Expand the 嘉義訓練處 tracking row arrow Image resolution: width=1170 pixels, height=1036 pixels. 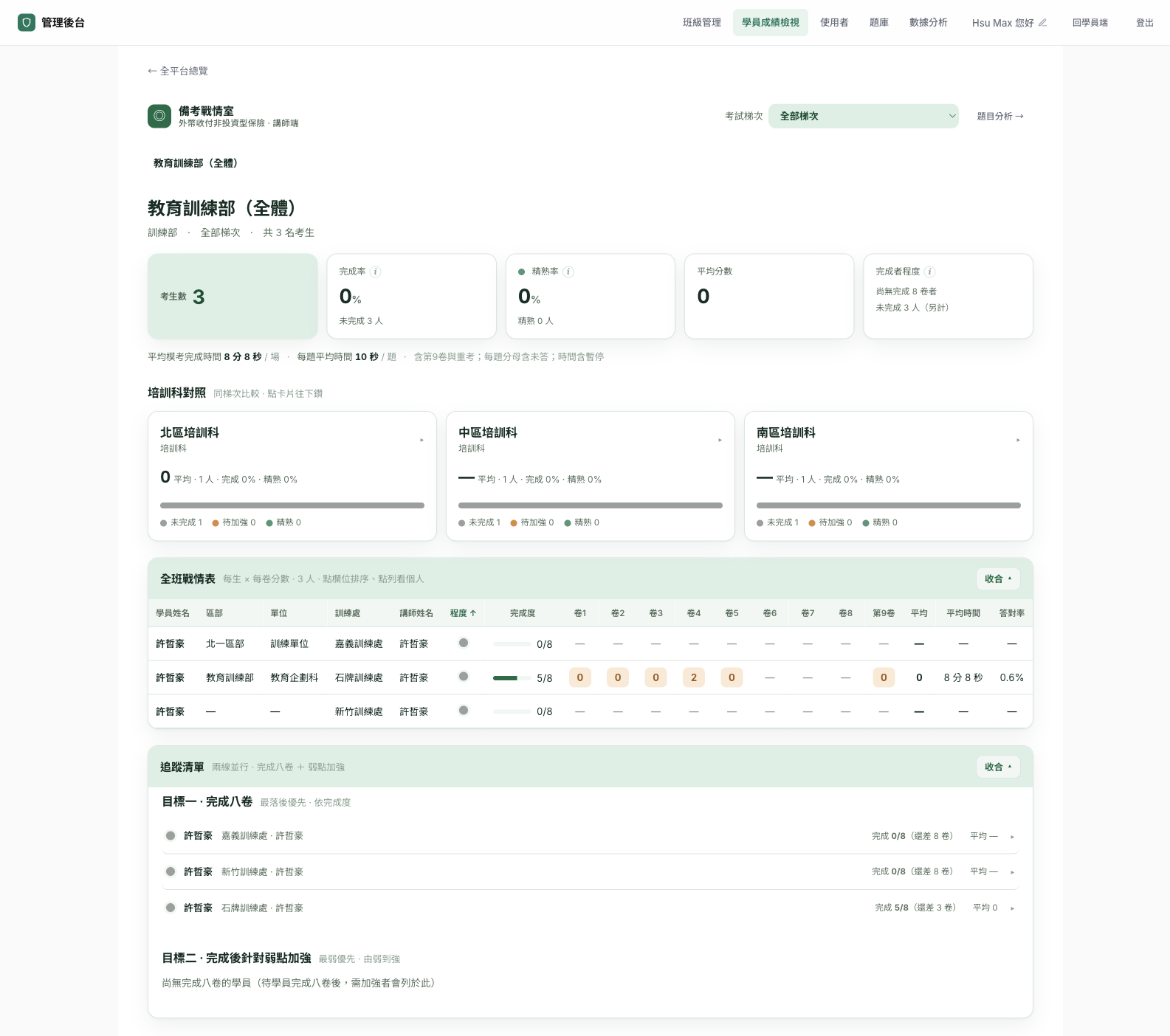[x=1013, y=837]
